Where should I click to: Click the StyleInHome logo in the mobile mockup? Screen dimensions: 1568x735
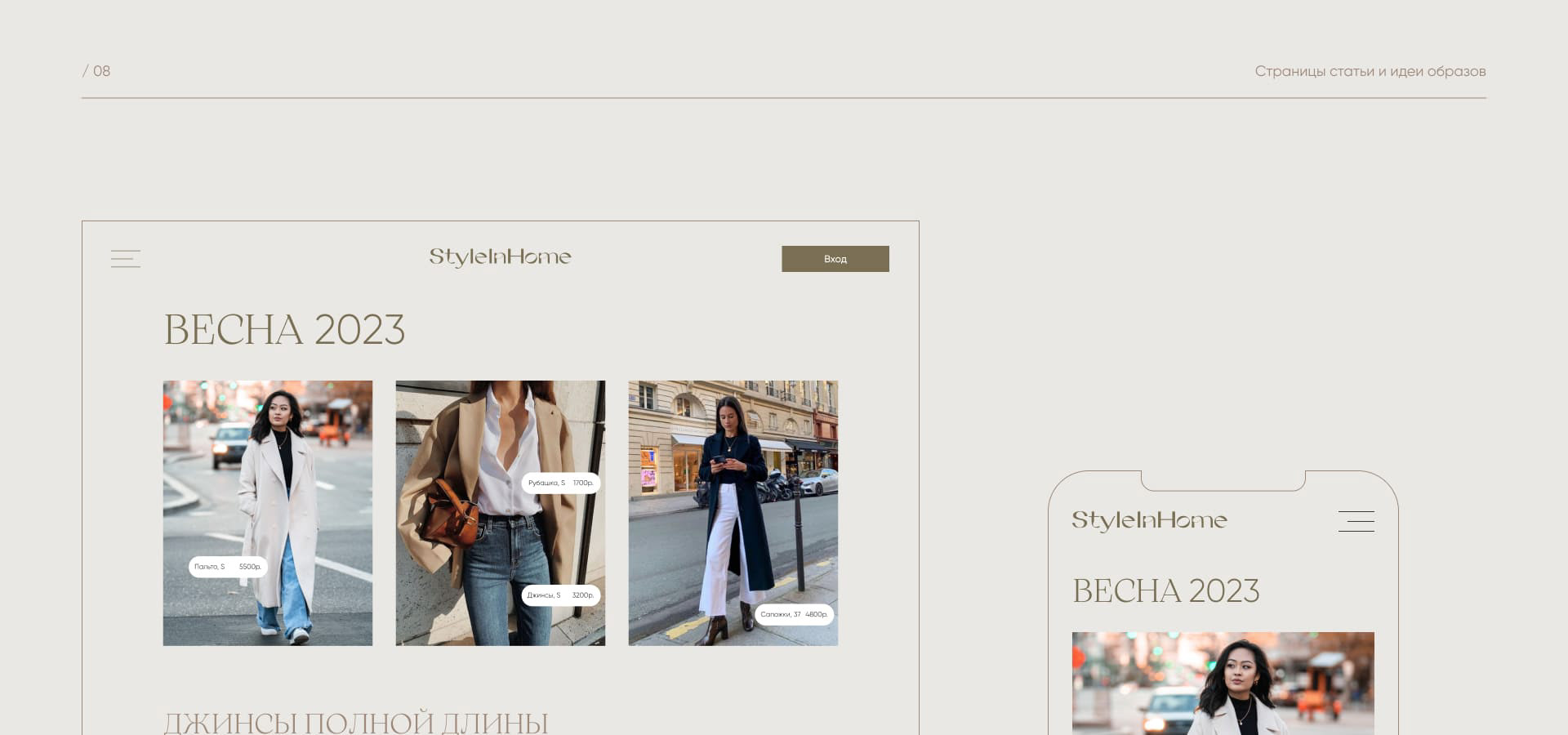tap(1149, 520)
